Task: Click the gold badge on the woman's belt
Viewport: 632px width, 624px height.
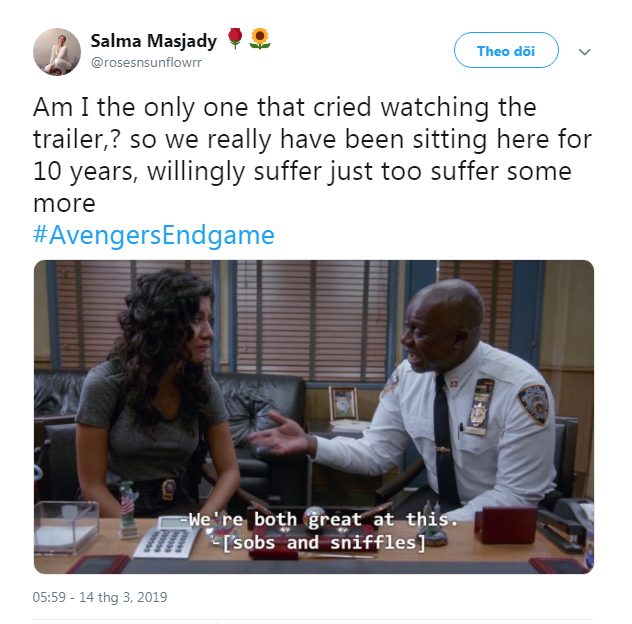Action: [x=168, y=489]
